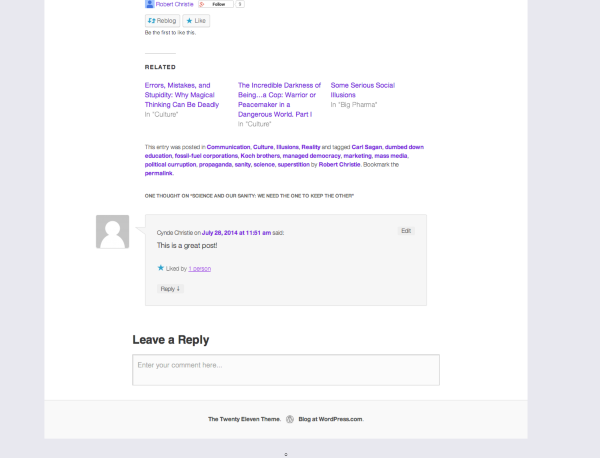Edit Cynde Christie's comment

pyautogui.click(x=406, y=231)
